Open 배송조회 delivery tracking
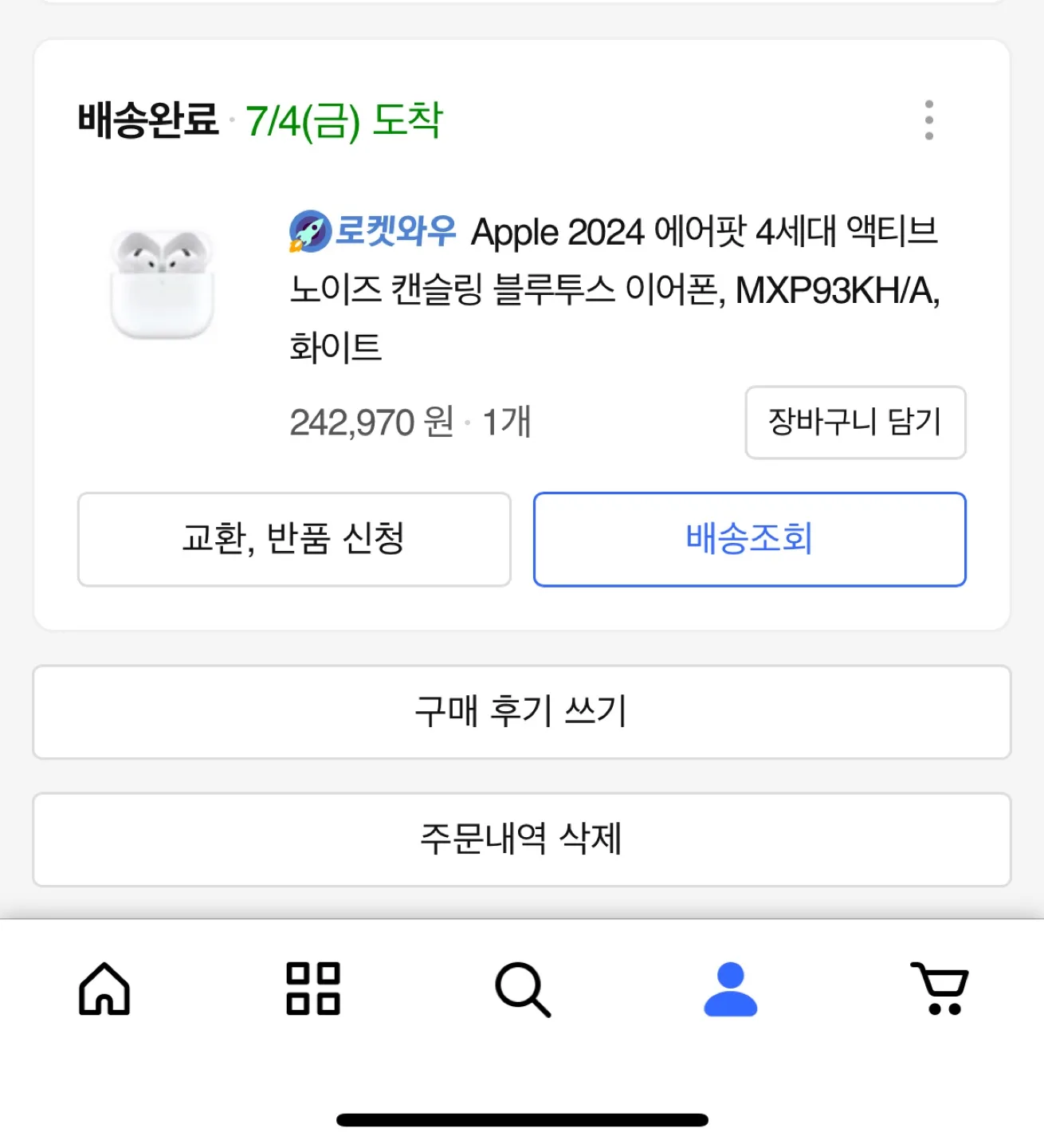Screen dimensions: 1044x1148 [749, 539]
